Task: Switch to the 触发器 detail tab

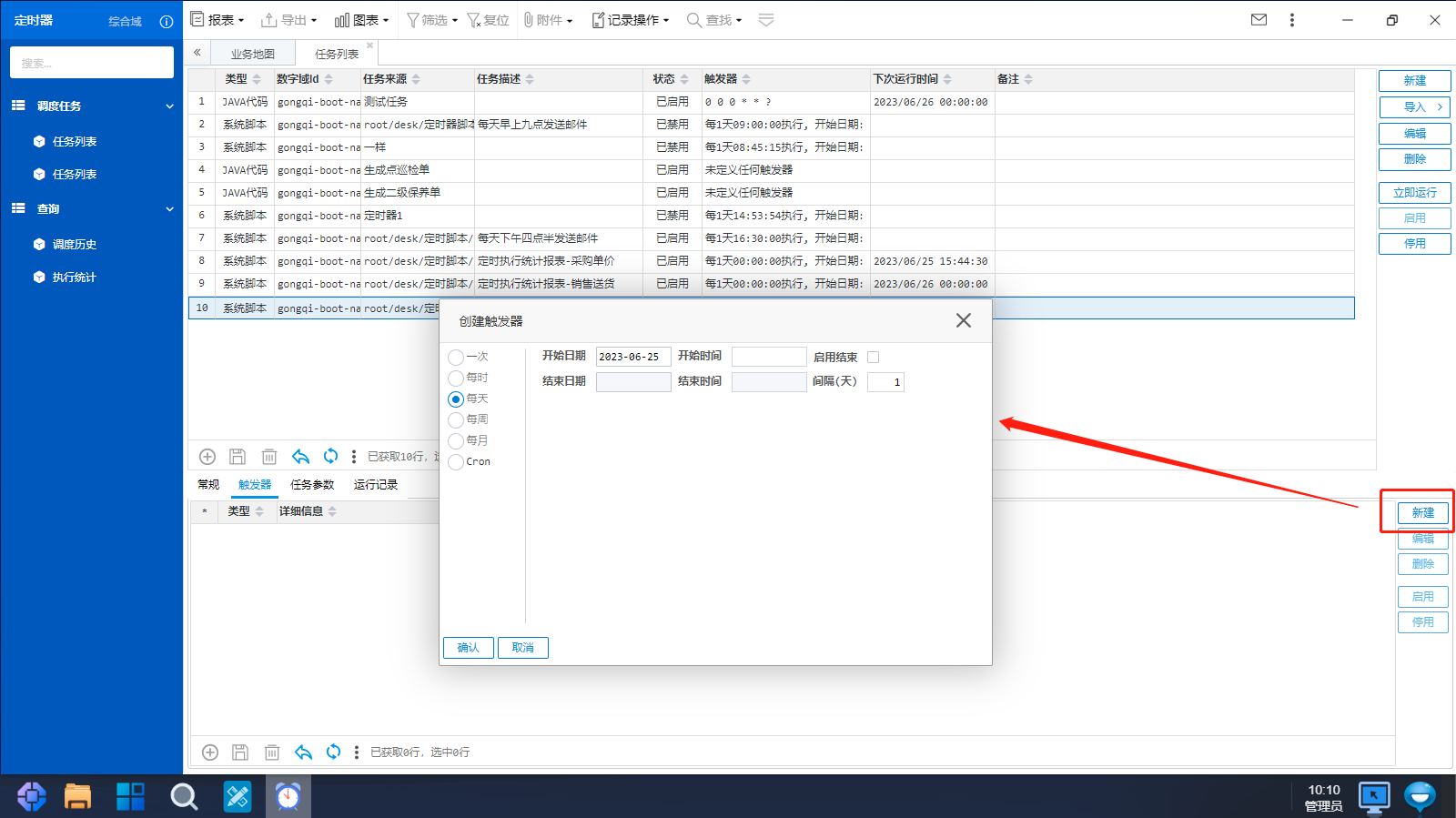Action: coord(255,484)
